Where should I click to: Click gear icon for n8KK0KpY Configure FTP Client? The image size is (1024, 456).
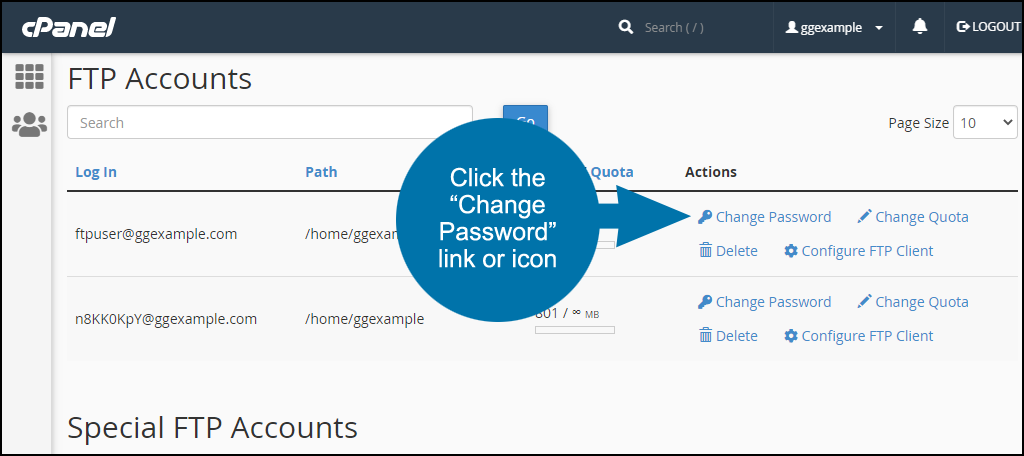pyautogui.click(x=791, y=336)
